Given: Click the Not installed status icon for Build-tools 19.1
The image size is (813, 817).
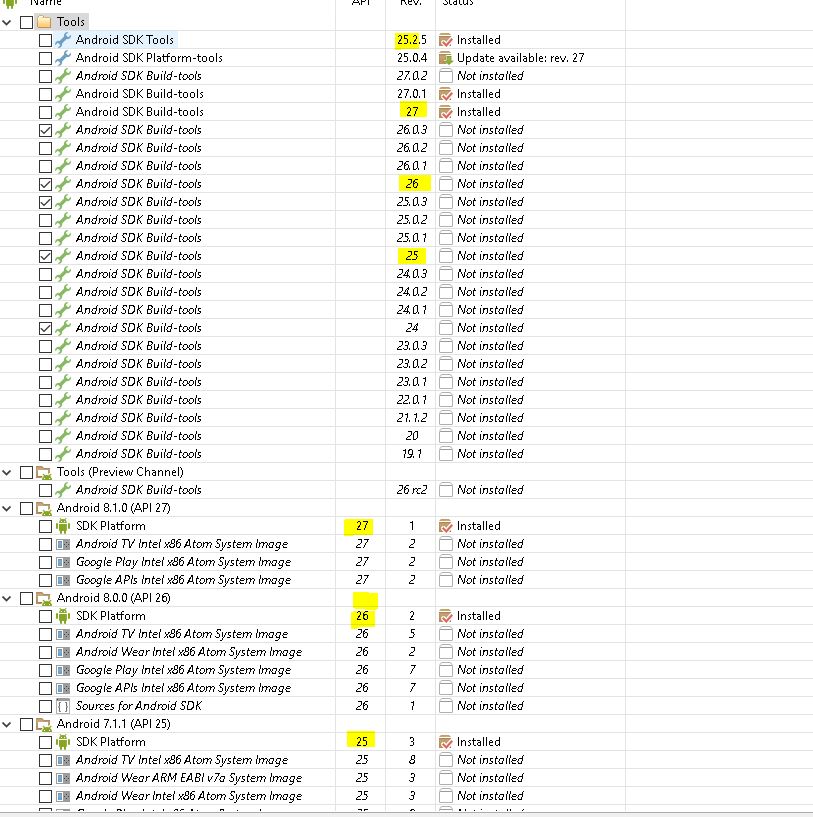Looking at the screenshot, I should (446, 454).
